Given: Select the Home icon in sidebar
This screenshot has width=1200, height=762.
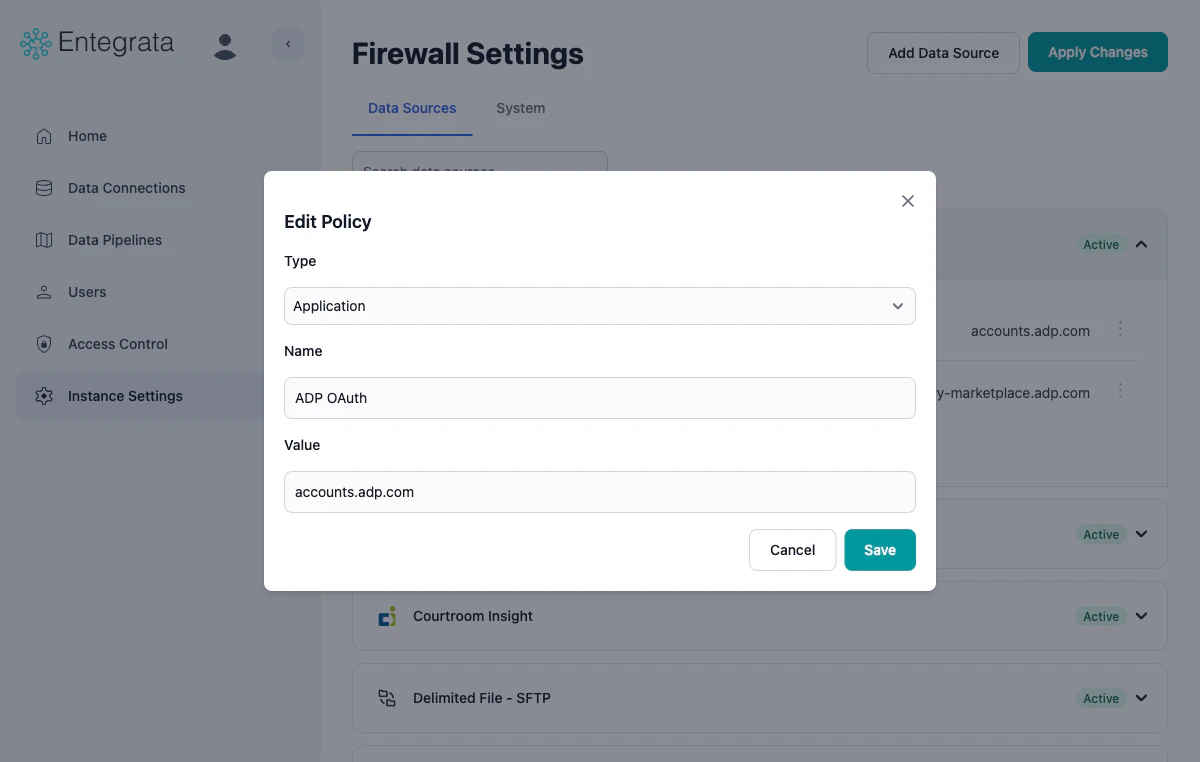Looking at the screenshot, I should tap(43, 136).
